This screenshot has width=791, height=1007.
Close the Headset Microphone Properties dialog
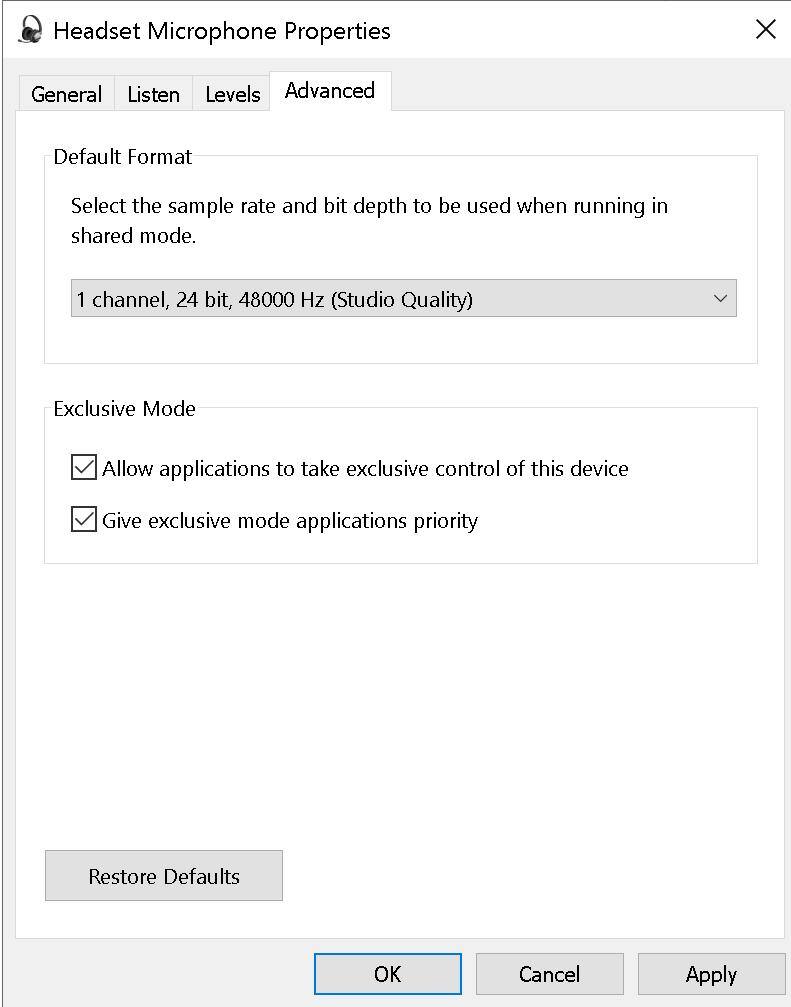765,30
